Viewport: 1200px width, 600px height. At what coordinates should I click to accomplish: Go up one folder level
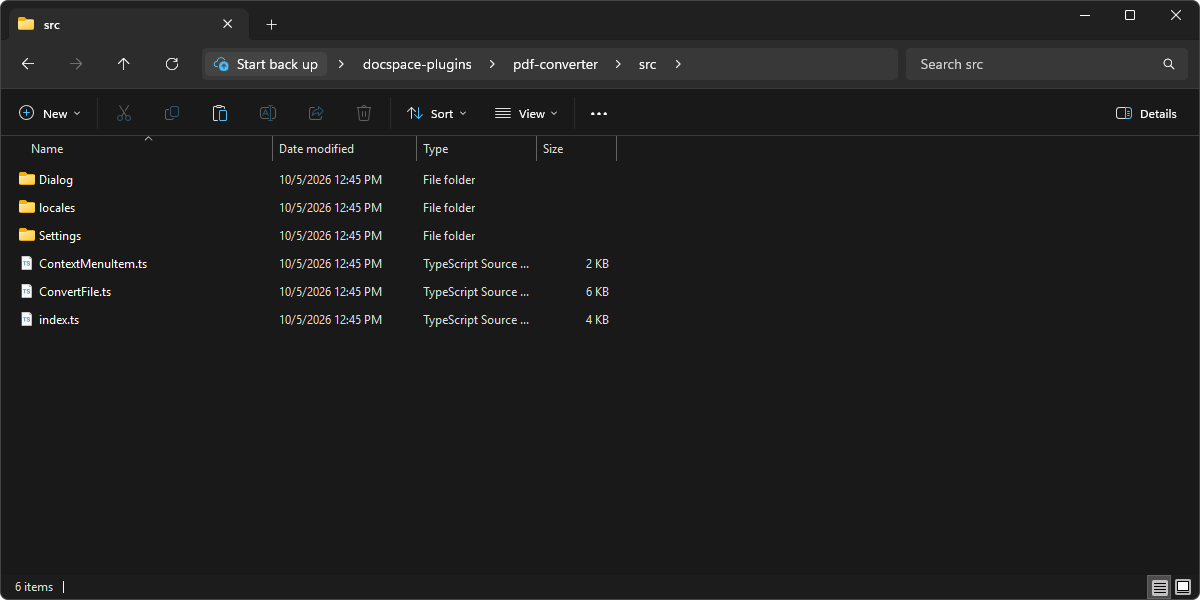point(124,64)
